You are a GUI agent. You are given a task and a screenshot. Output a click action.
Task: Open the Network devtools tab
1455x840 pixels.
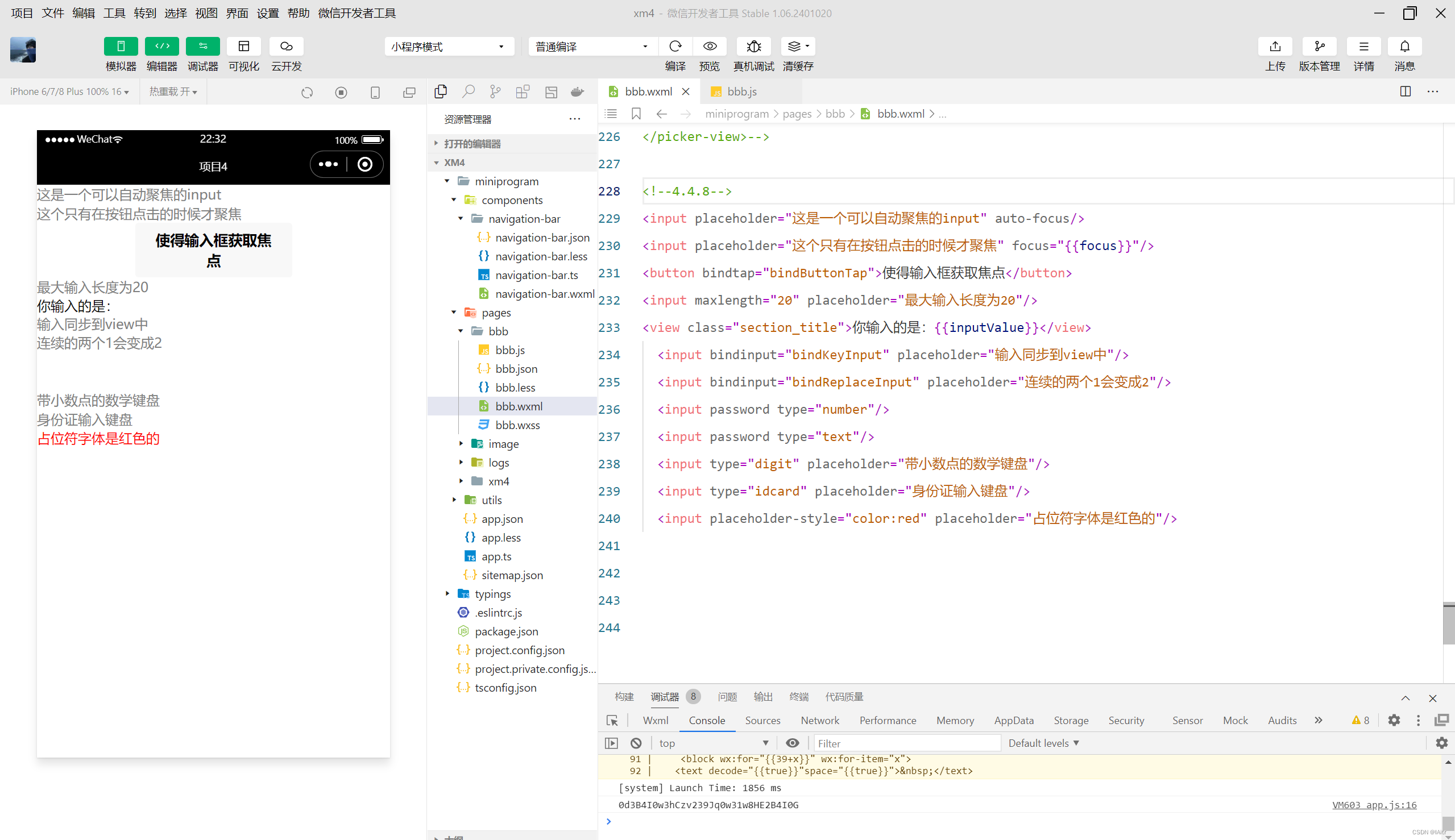(819, 720)
